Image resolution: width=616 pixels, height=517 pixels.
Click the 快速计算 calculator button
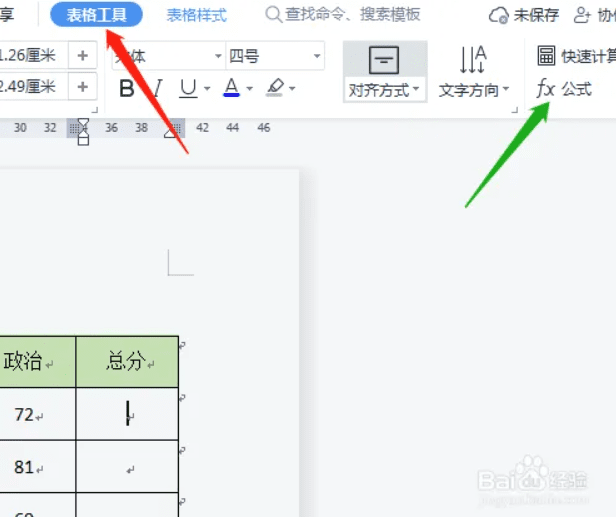[576, 56]
